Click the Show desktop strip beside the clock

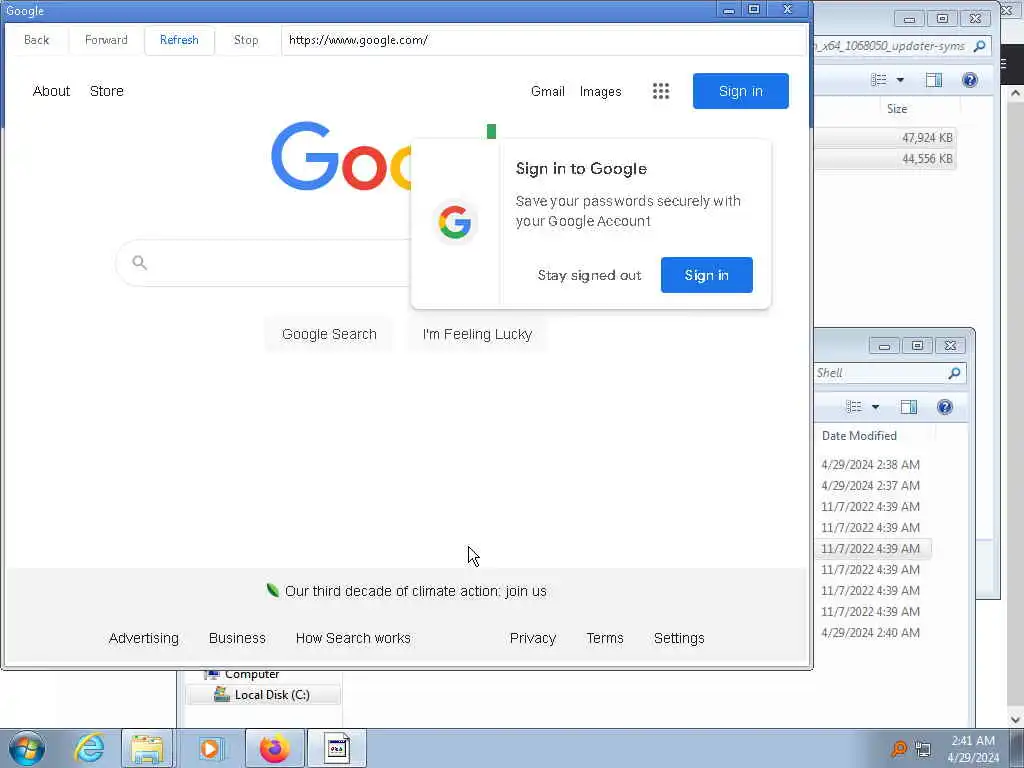[x=1016, y=748]
